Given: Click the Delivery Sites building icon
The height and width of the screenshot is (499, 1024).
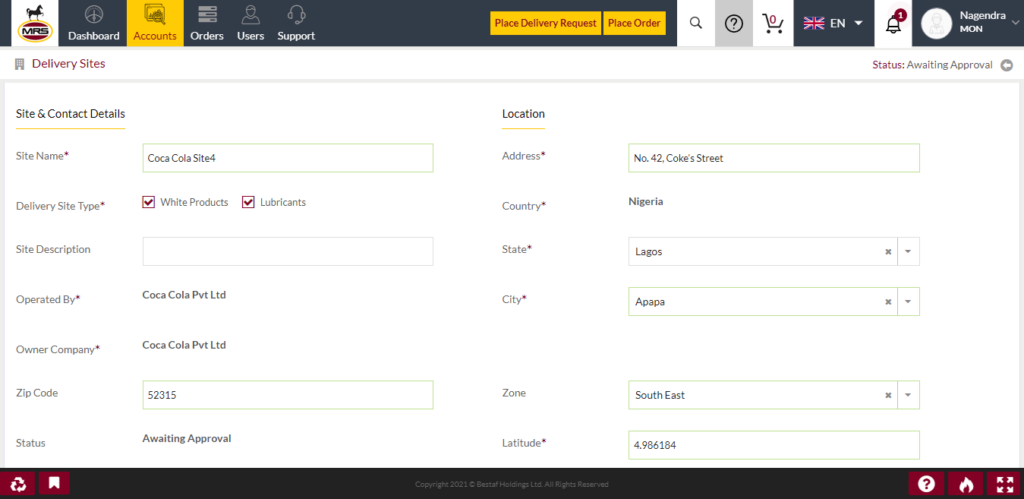Looking at the screenshot, I should pyautogui.click(x=20, y=64).
